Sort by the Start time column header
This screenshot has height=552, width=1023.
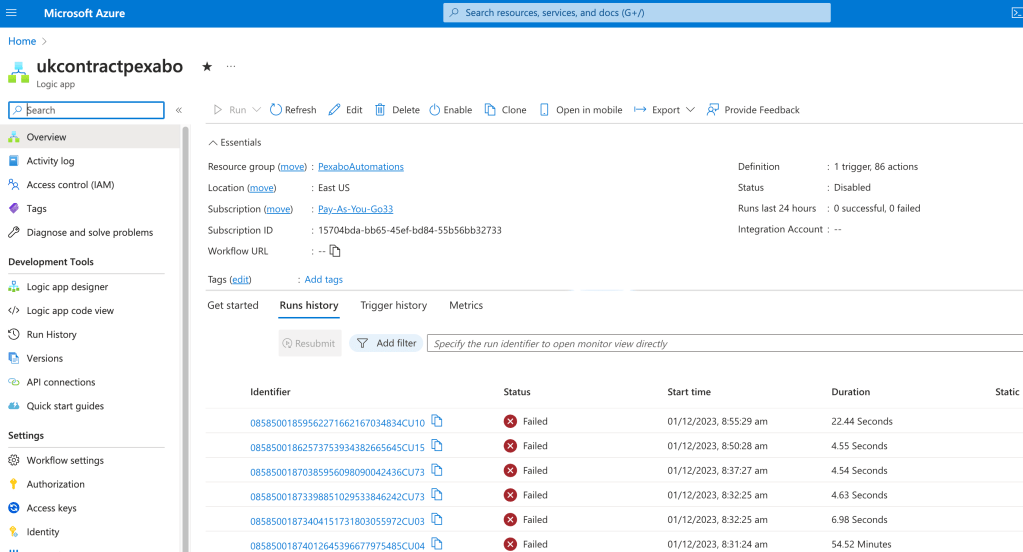[689, 392]
